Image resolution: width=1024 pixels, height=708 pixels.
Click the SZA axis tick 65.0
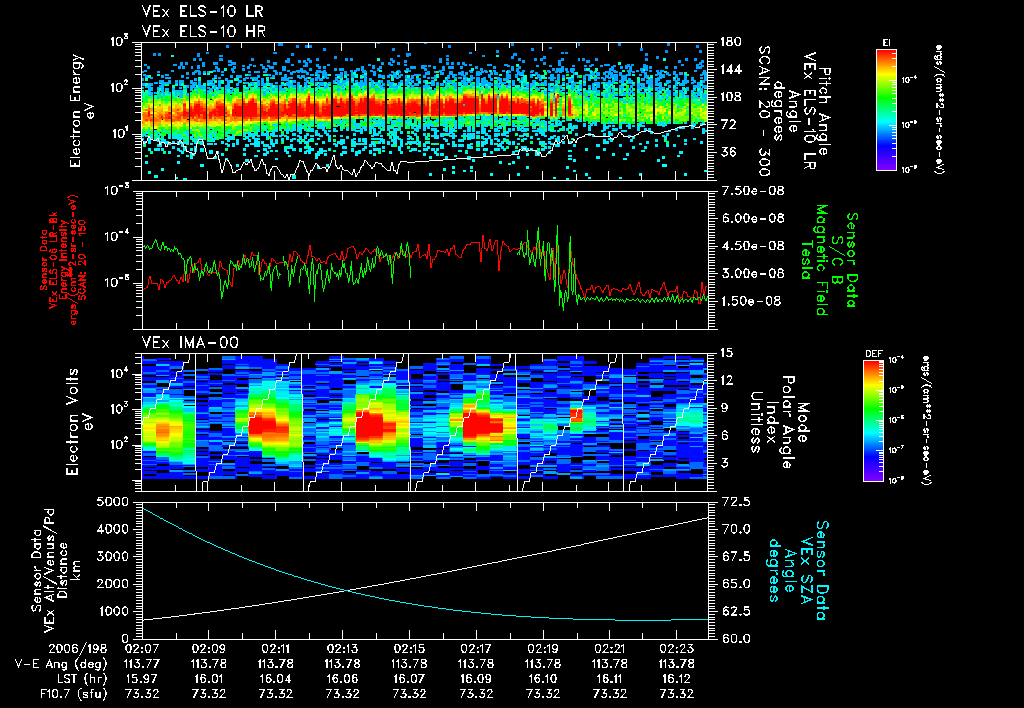pos(735,584)
